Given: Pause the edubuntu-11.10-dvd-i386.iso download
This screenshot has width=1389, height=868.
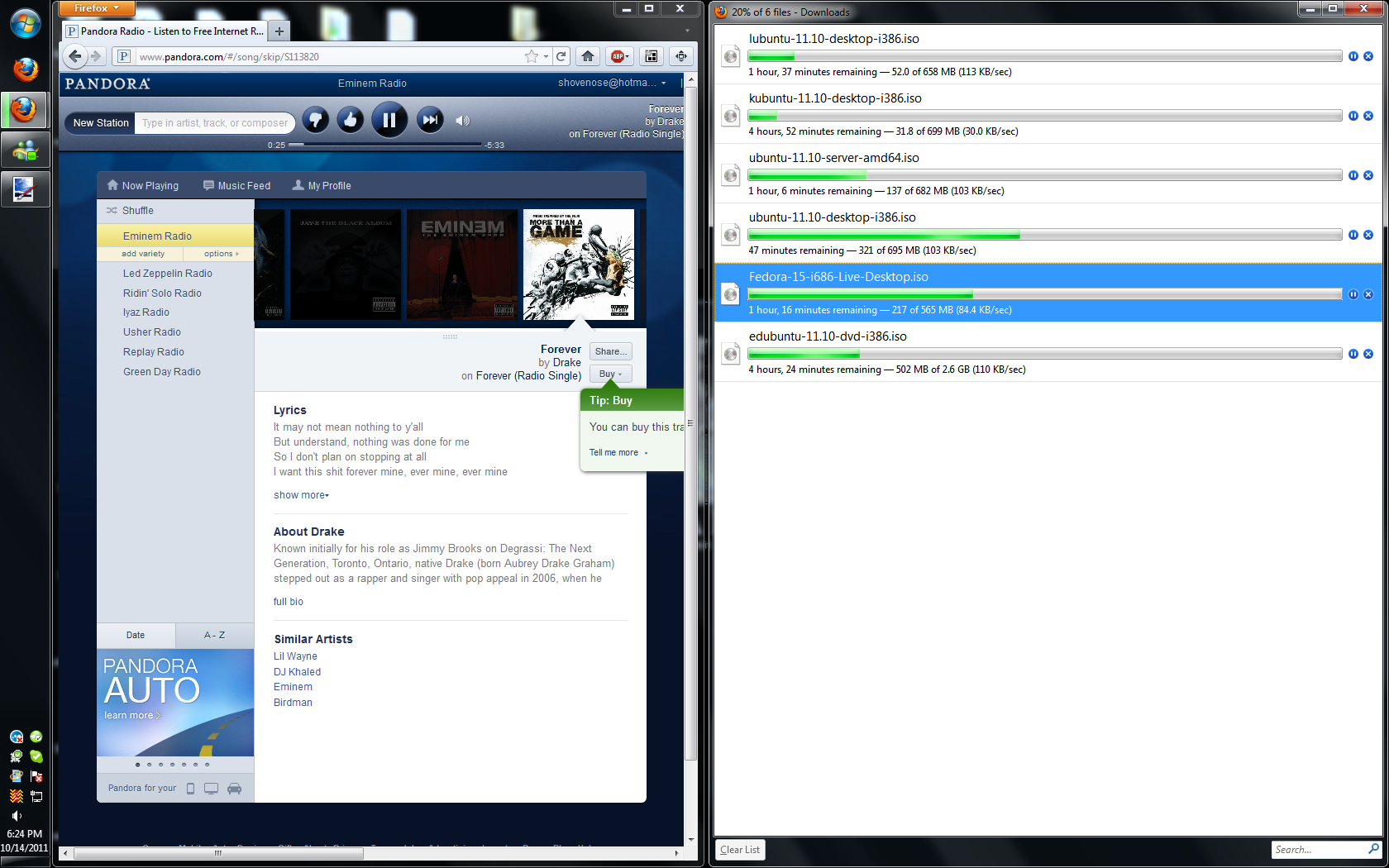Looking at the screenshot, I should click(1353, 354).
